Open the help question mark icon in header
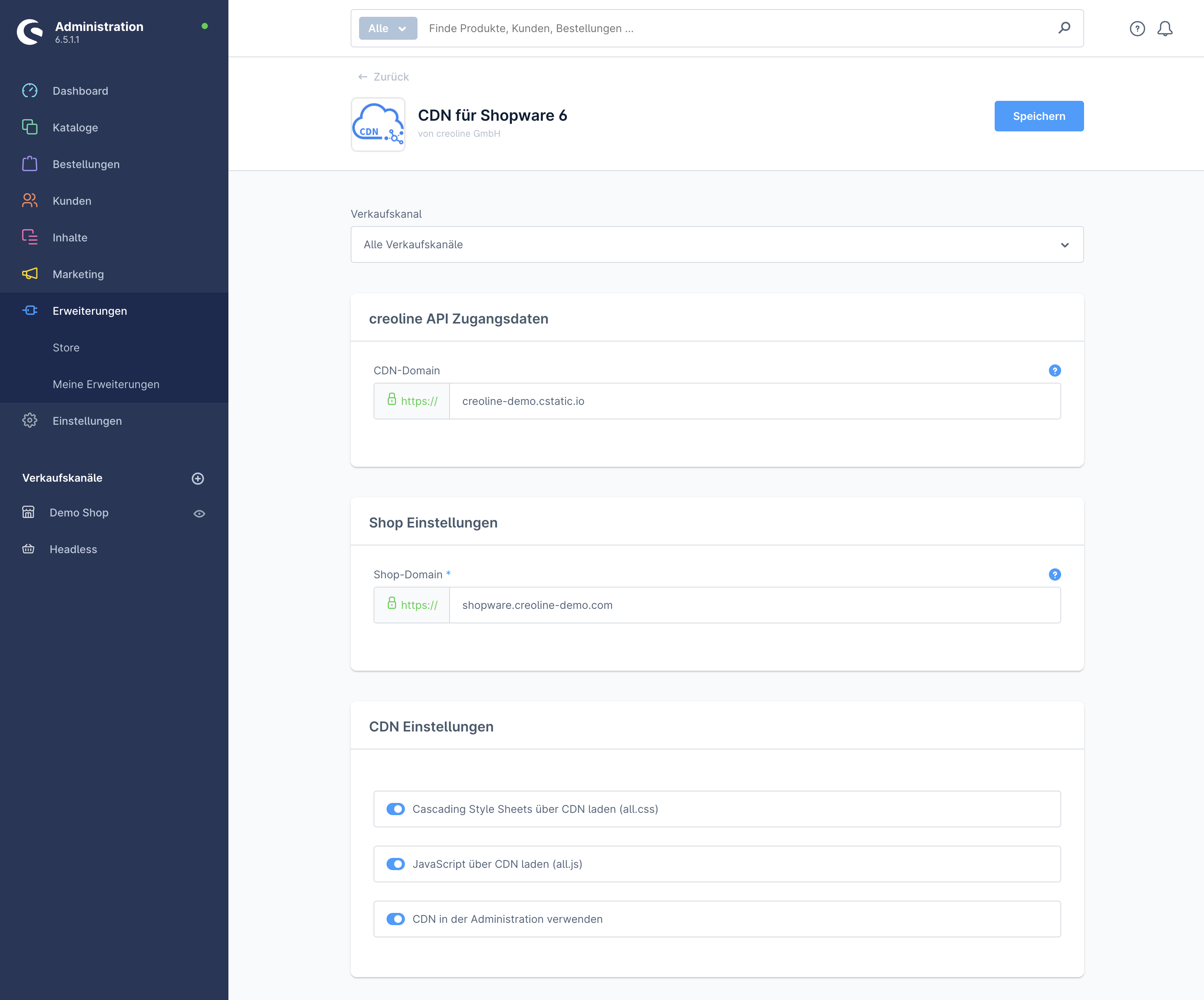Screen dimensions: 1204x1000 coord(1138,28)
